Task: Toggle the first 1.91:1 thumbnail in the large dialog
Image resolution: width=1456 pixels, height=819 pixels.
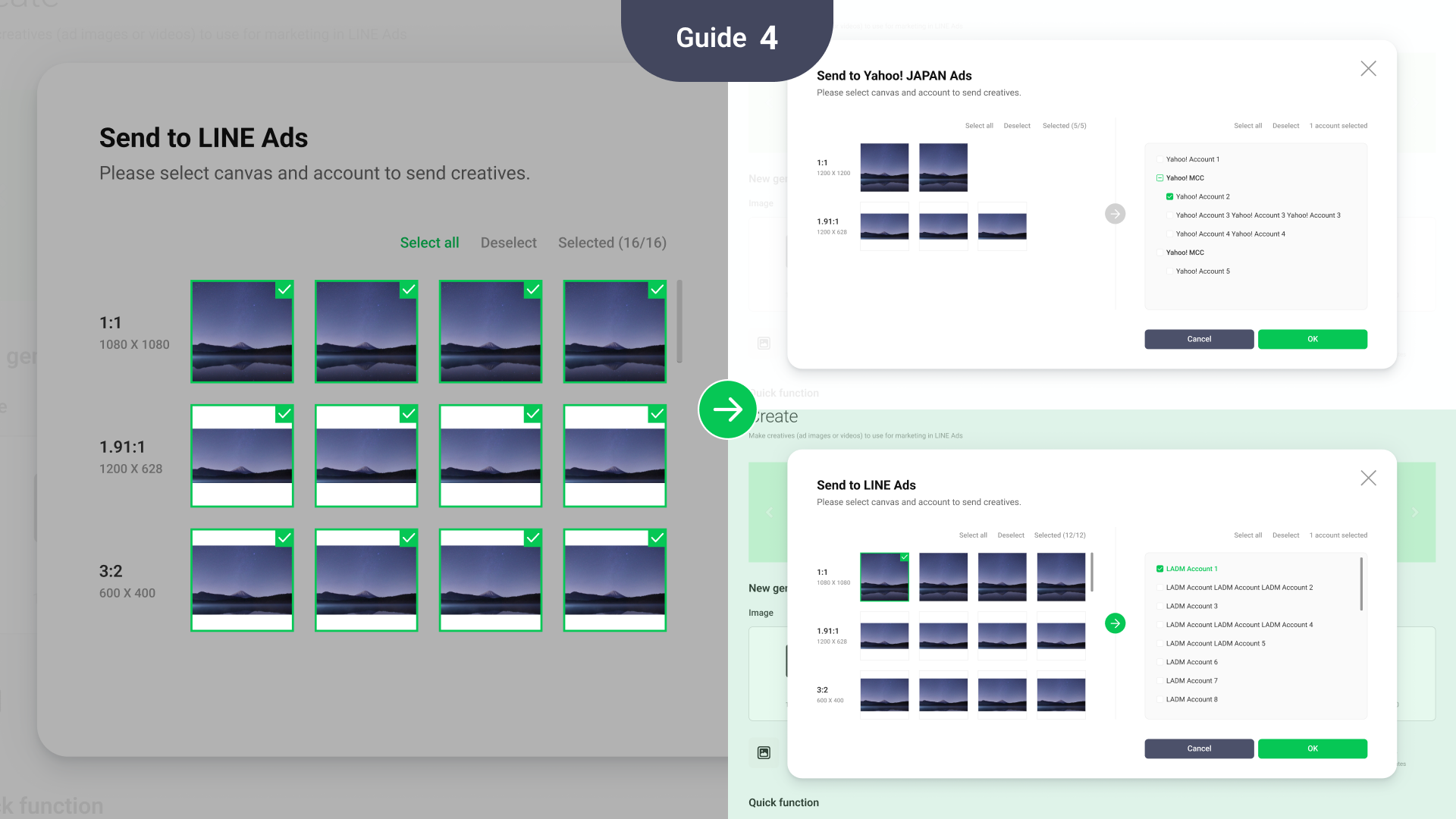Action: pos(242,456)
